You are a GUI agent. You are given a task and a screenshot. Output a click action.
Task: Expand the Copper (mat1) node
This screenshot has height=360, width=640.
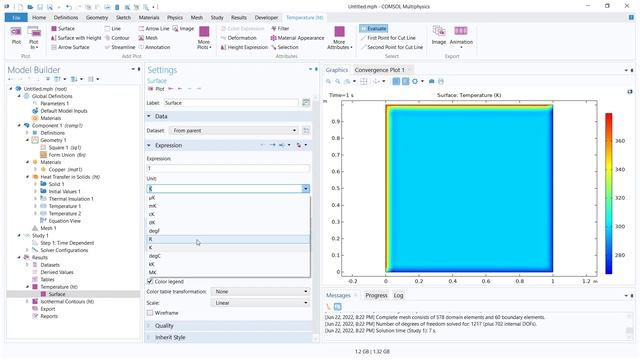point(36,169)
